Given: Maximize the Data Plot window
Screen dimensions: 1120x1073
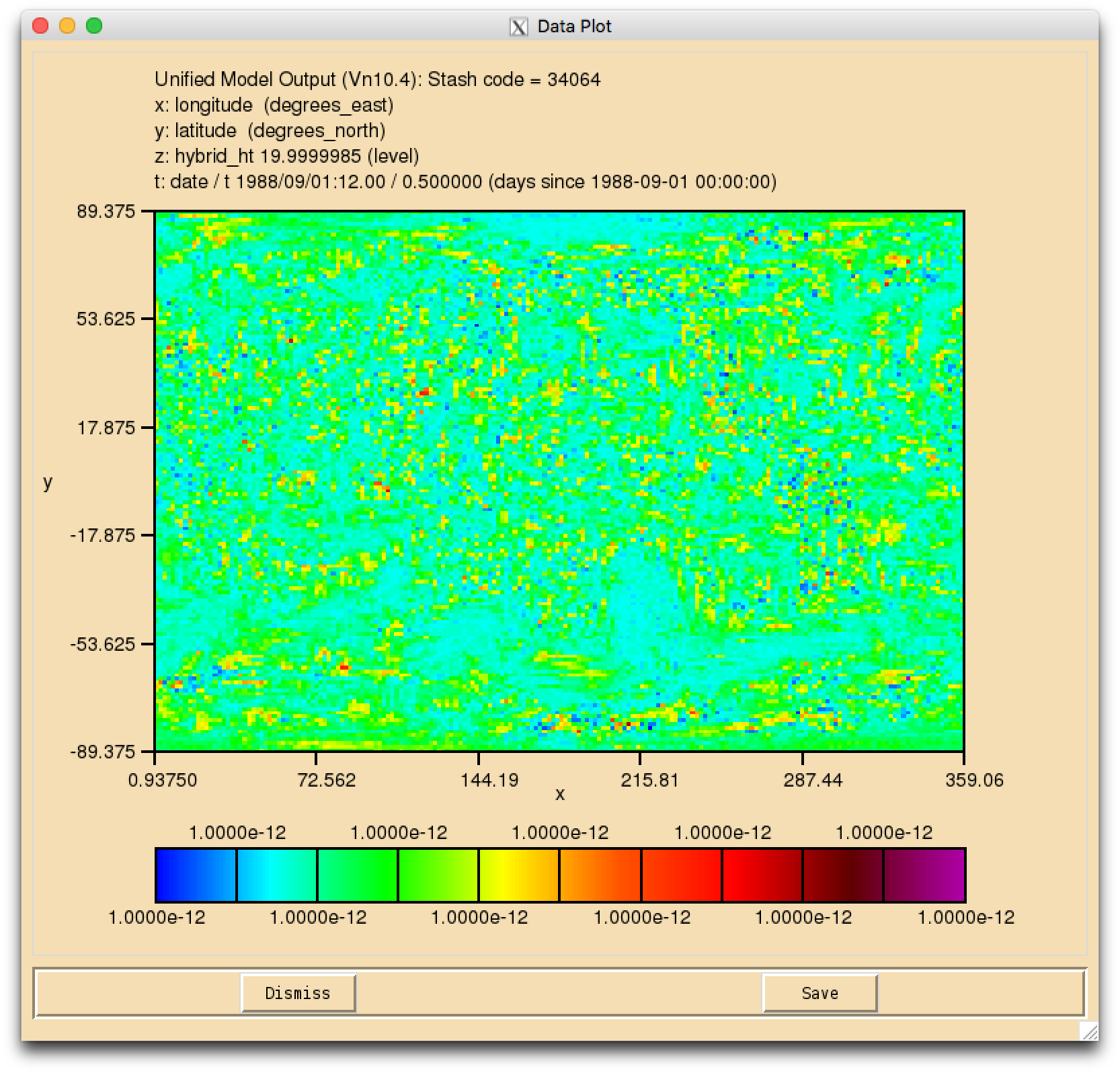Looking at the screenshot, I should pyautogui.click(x=94, y=26).
